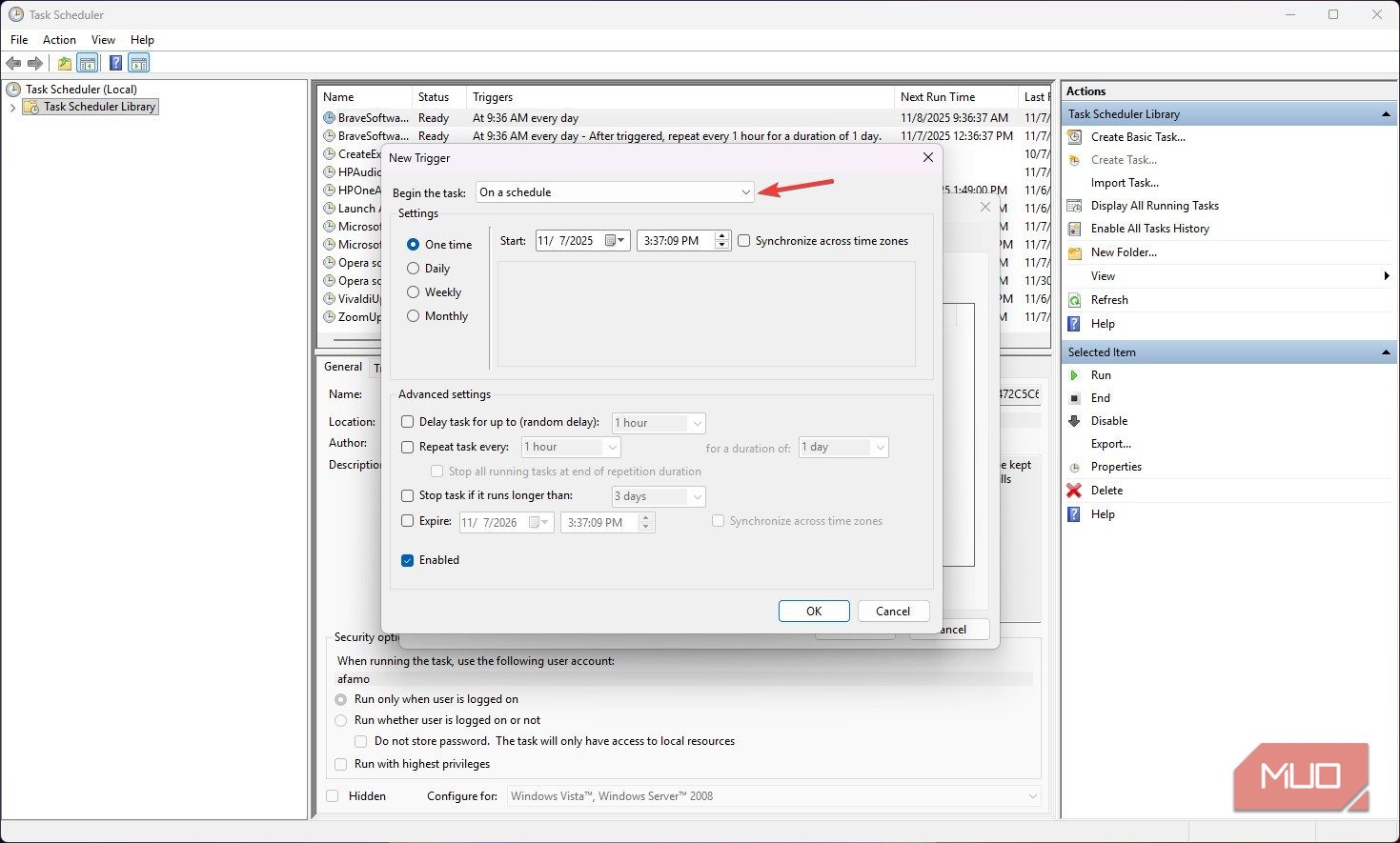
Task: Click the Forward arrow in the toolbar
Action: coord(35,64)
